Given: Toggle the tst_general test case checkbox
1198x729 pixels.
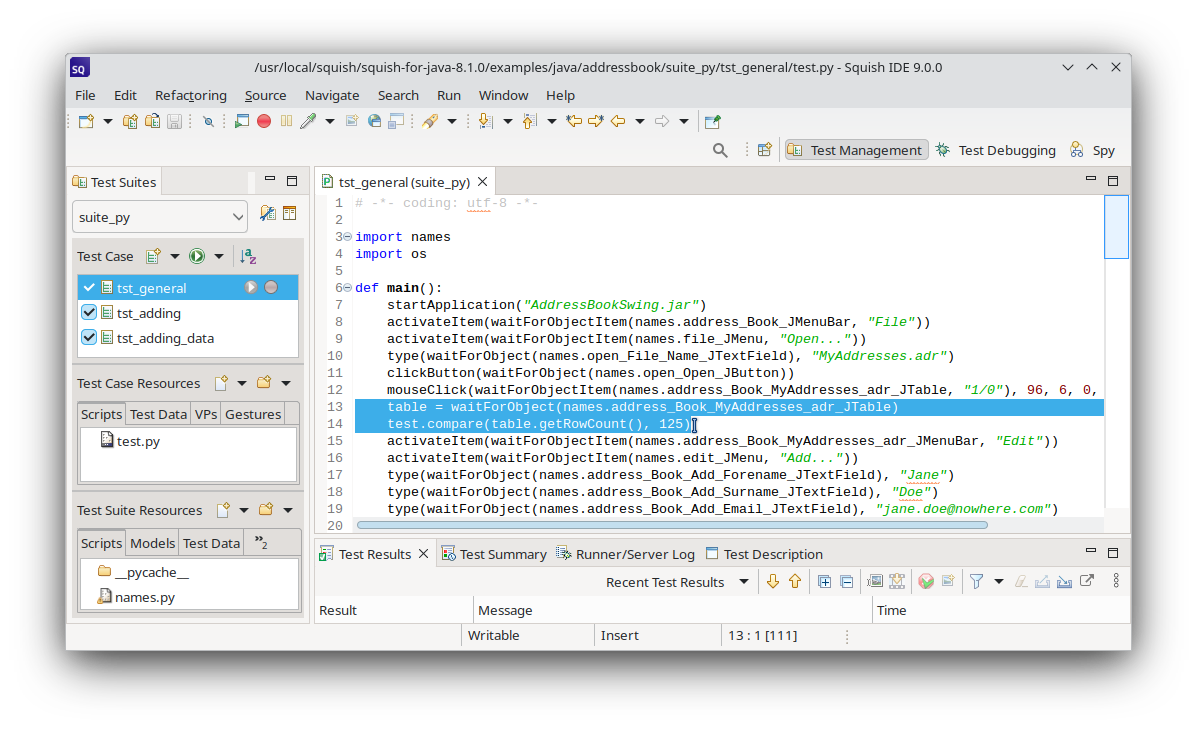Looking at the screenshot, I should pos(89,288).
